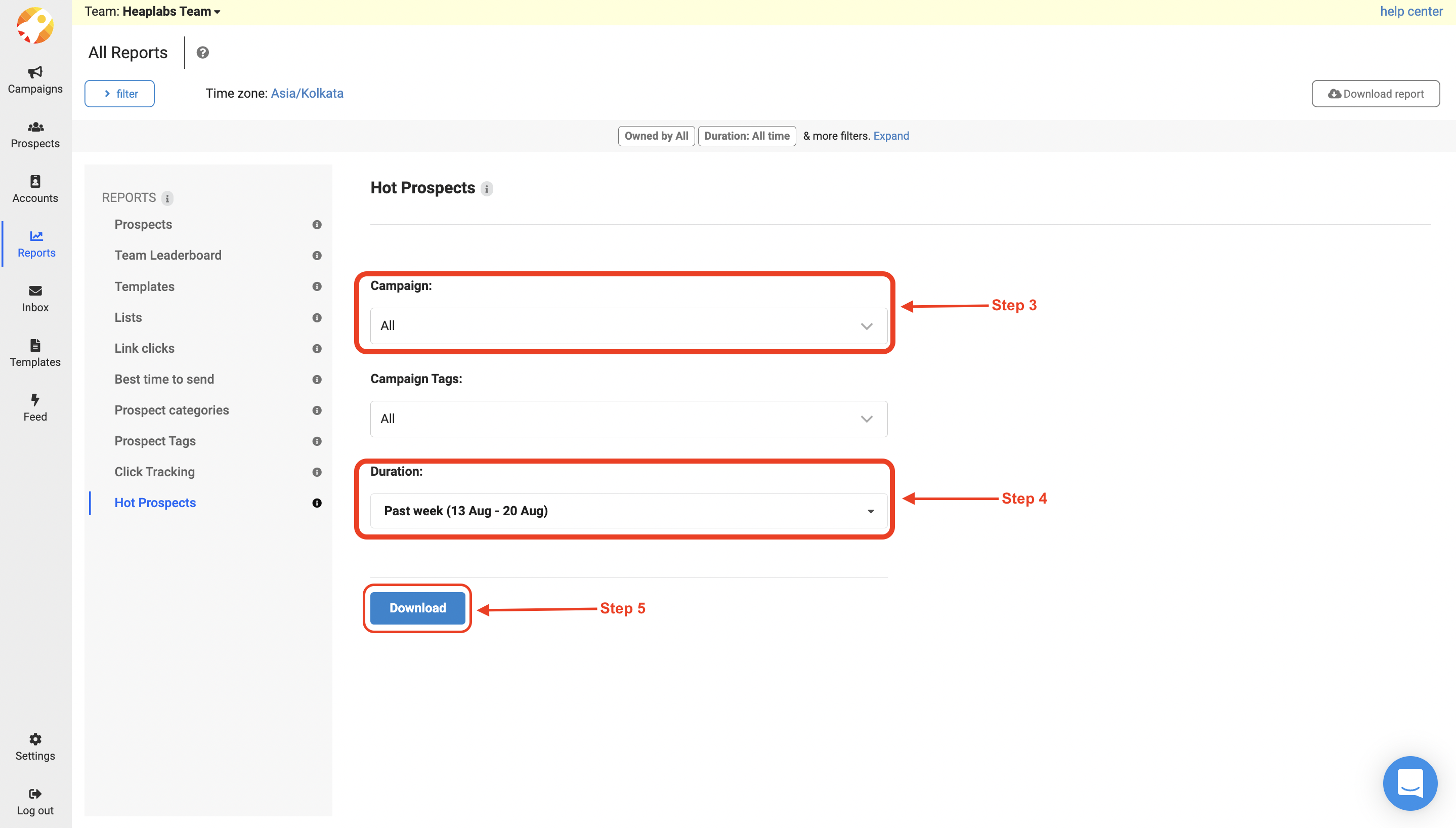Expand the filter panel button
The image size is (1456, 828).
119,94
